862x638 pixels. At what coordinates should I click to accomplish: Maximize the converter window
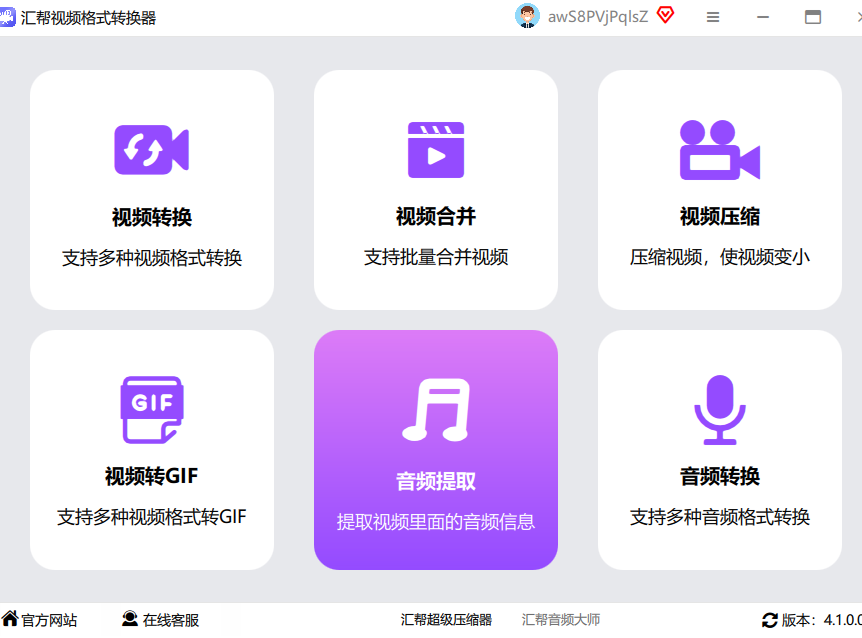813,17
